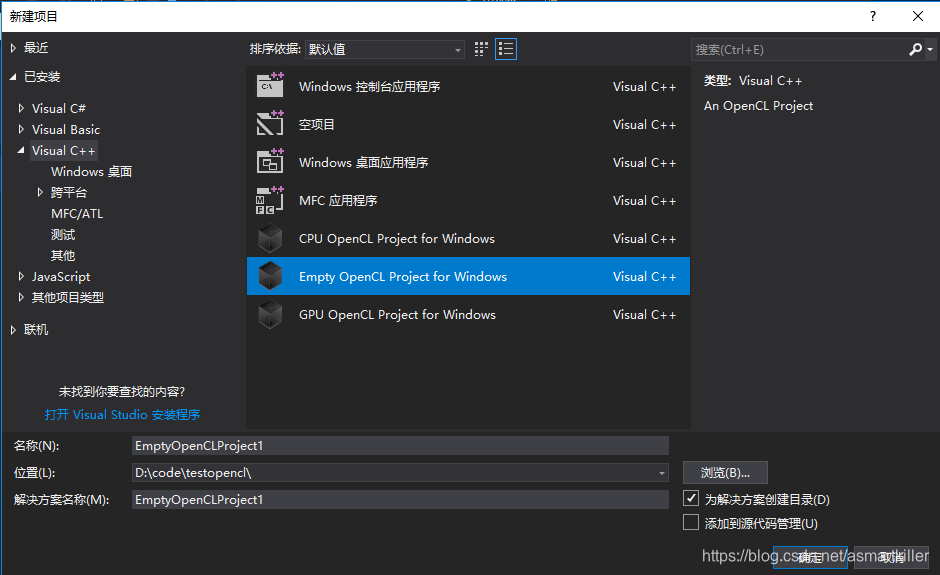Click the Windows console application icon
940x575 pixels.
(x=270, y=86)
